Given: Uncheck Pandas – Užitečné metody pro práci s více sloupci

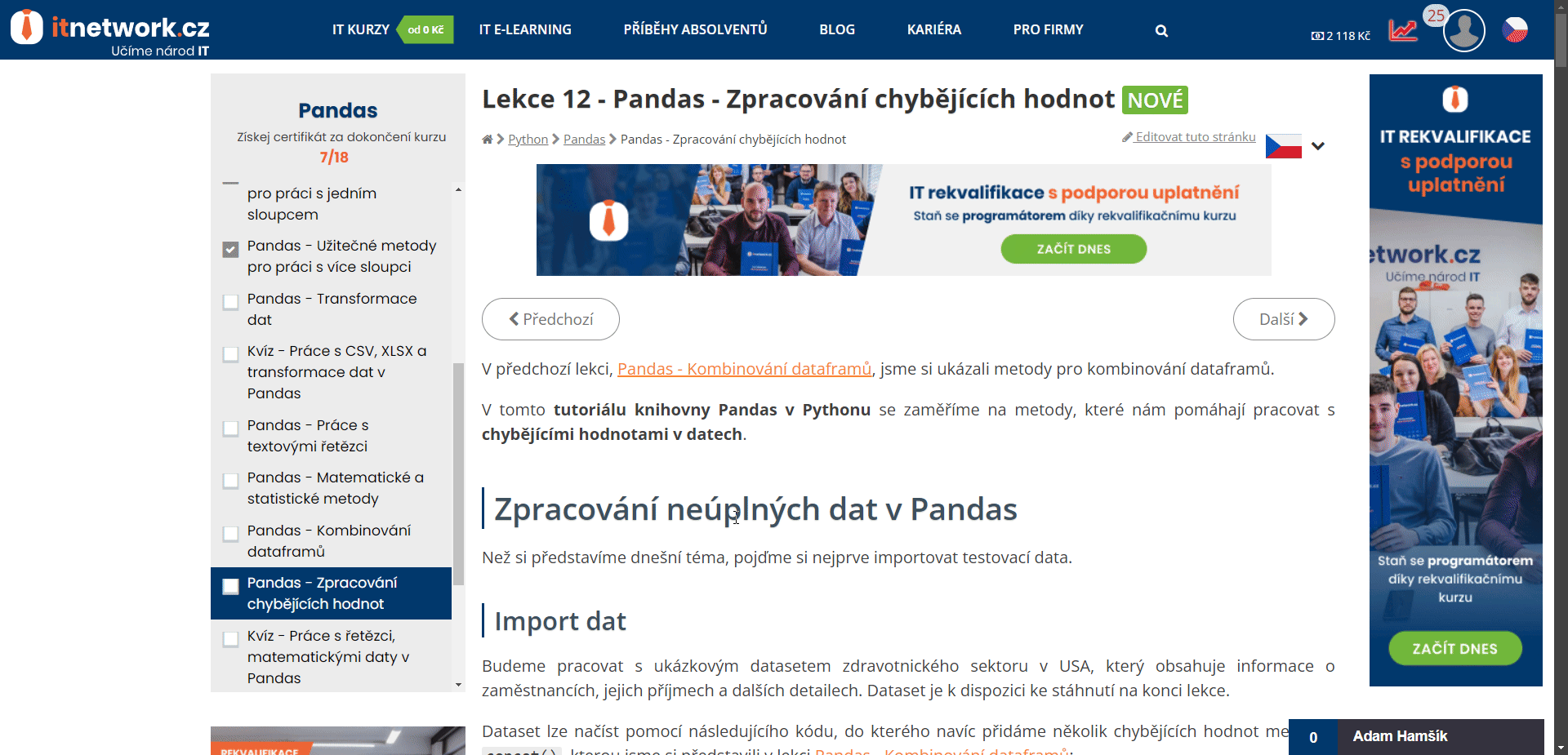Looking at the screenshot, I should coord(229,250).
